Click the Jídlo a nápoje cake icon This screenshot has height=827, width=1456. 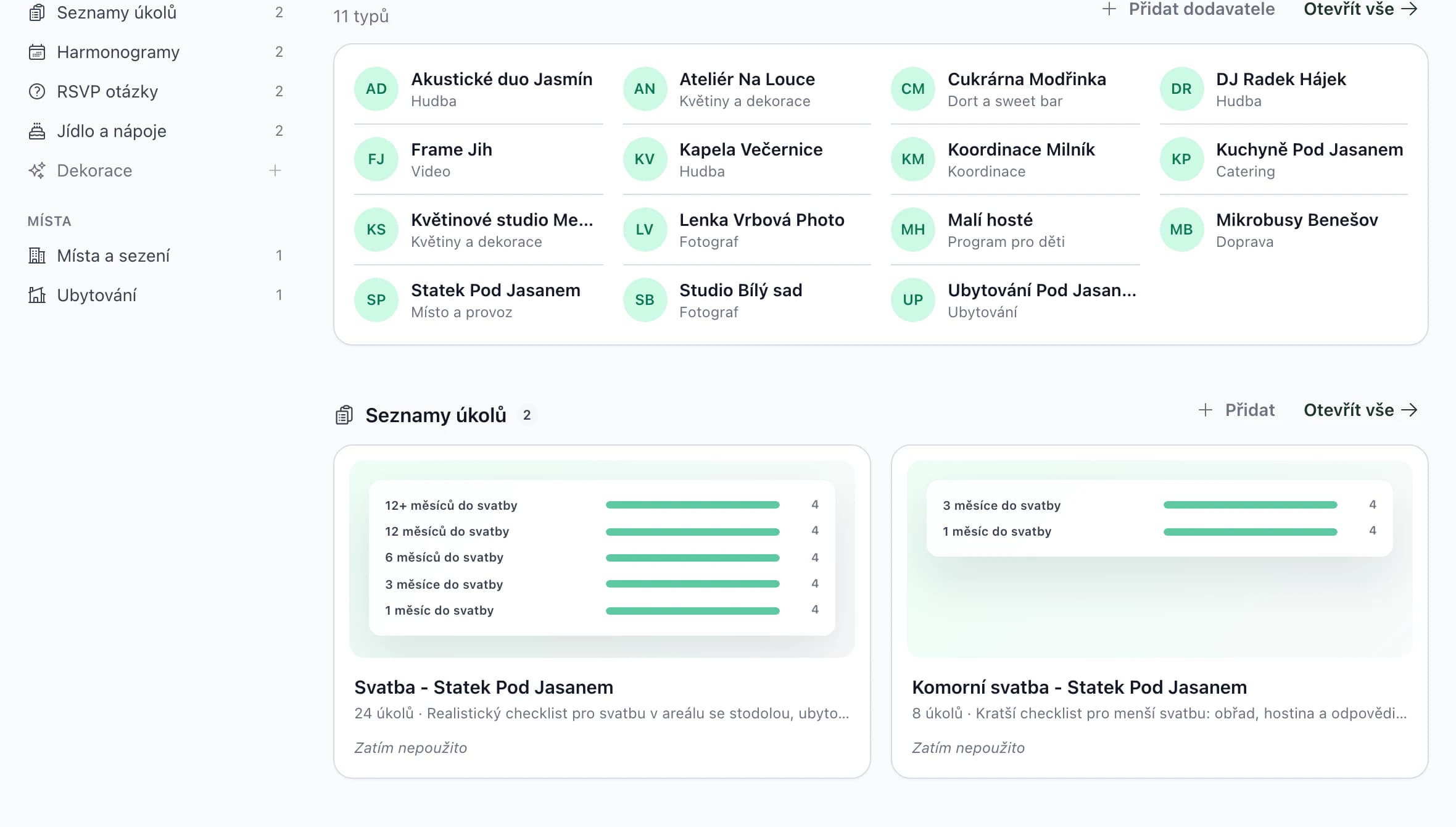point(37,131)
